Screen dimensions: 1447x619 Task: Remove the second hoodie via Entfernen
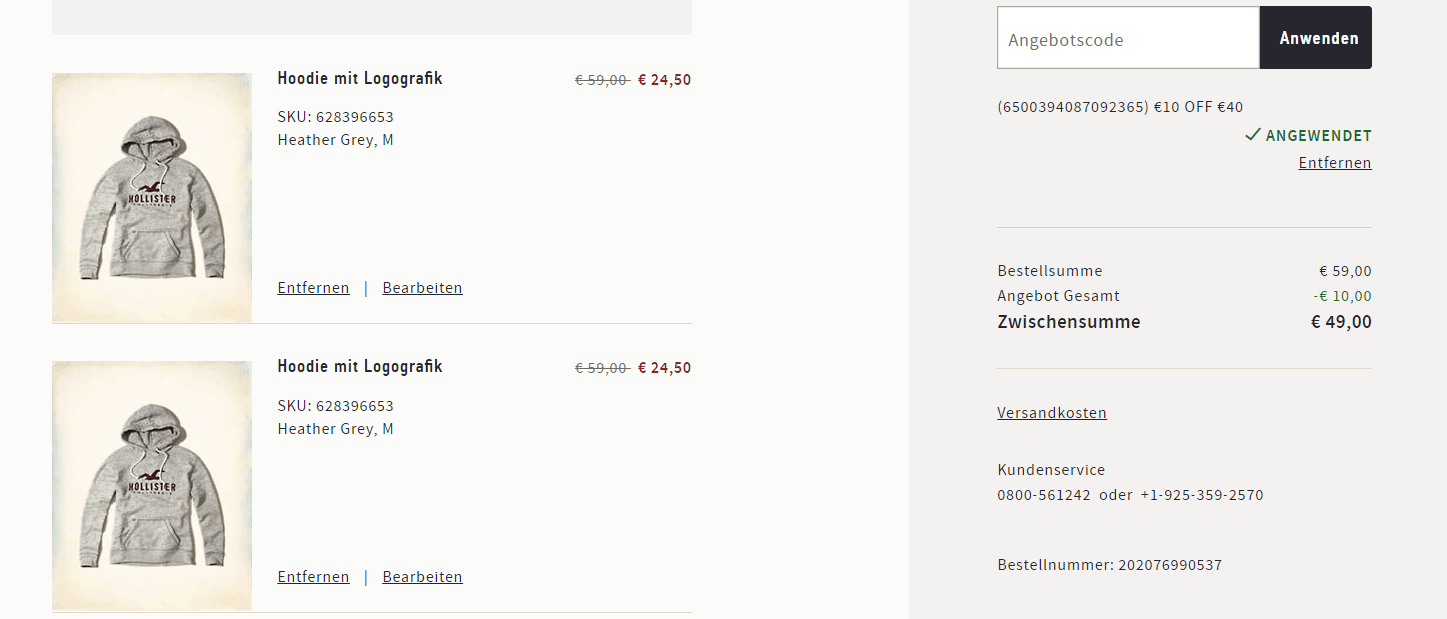(313, 577)
